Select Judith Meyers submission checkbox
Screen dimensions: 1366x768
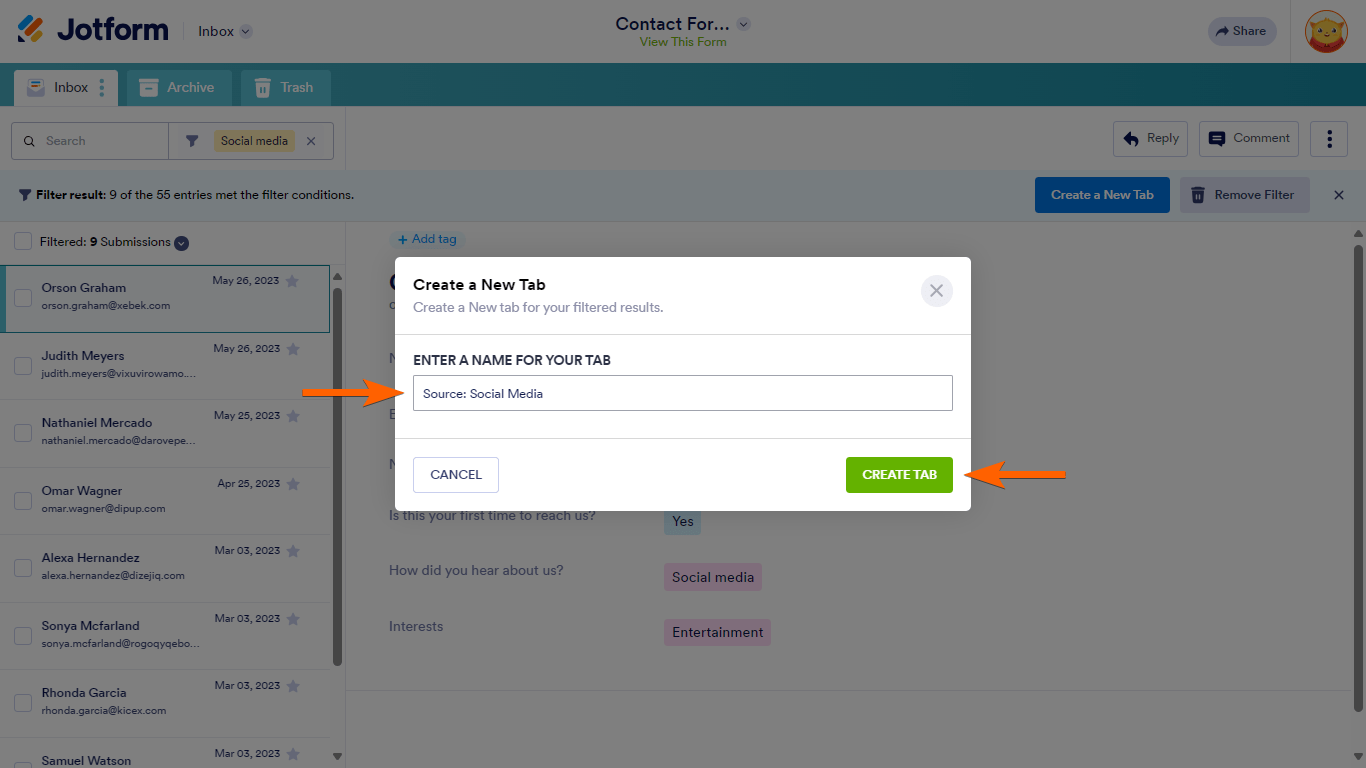(x=23, y=366)
